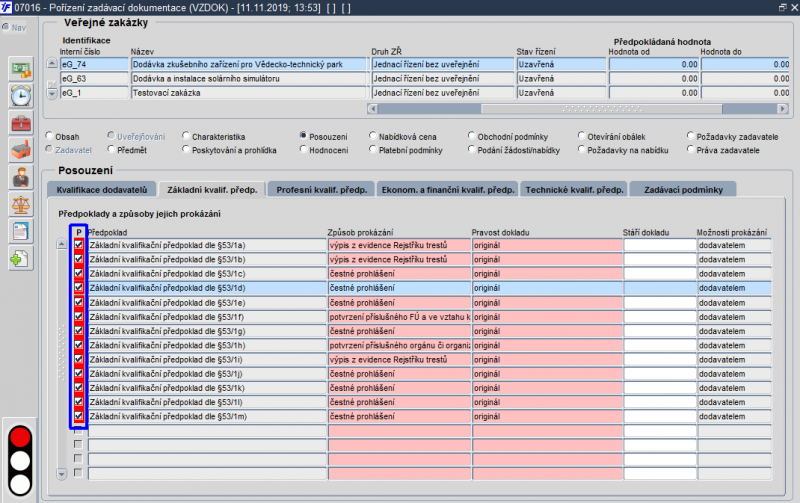Open the alarm clock sidebar icon
Screen dimensions: 800x503
pyautogui.click(x=21, y=96)
